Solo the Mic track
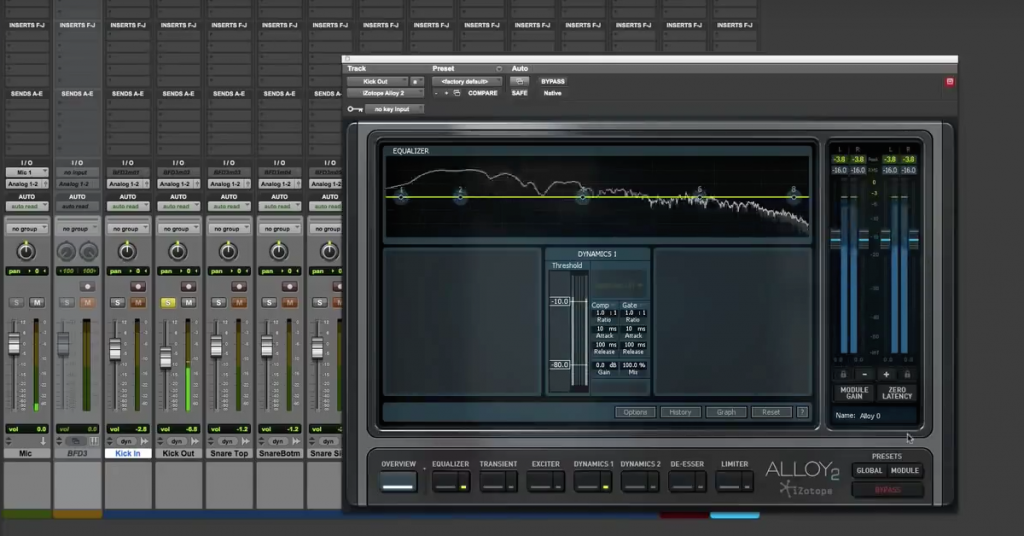Viewport: 1024px width, 536px height. [x=16, y=302]
